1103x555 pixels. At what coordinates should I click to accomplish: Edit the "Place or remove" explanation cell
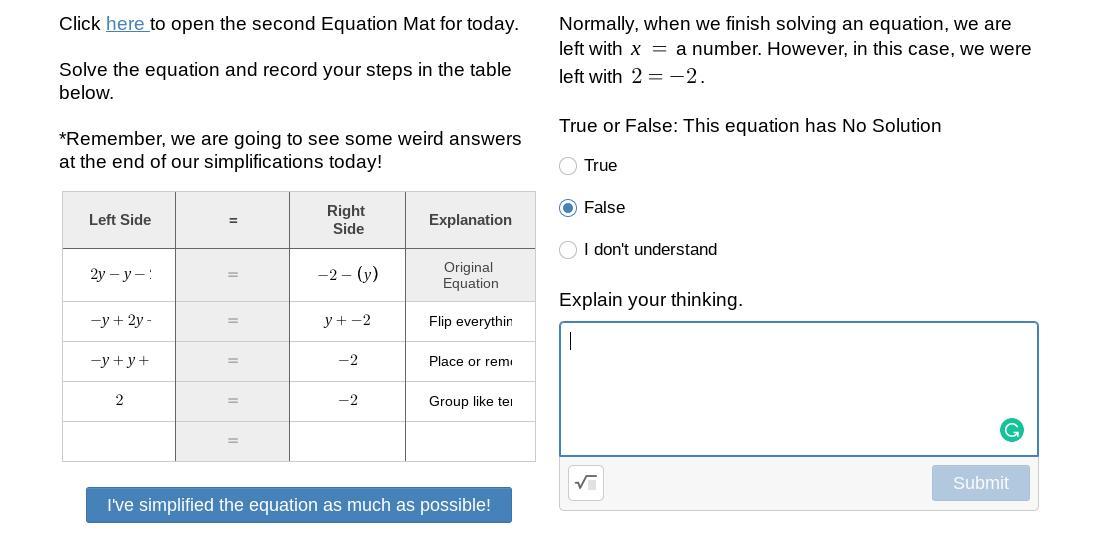(x=470, y=361)
